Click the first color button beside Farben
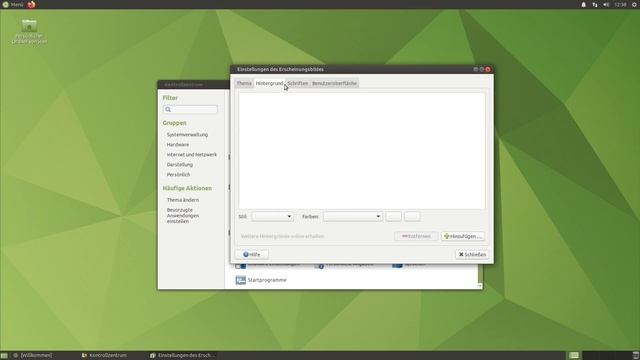640x360 pixels. 393,216
